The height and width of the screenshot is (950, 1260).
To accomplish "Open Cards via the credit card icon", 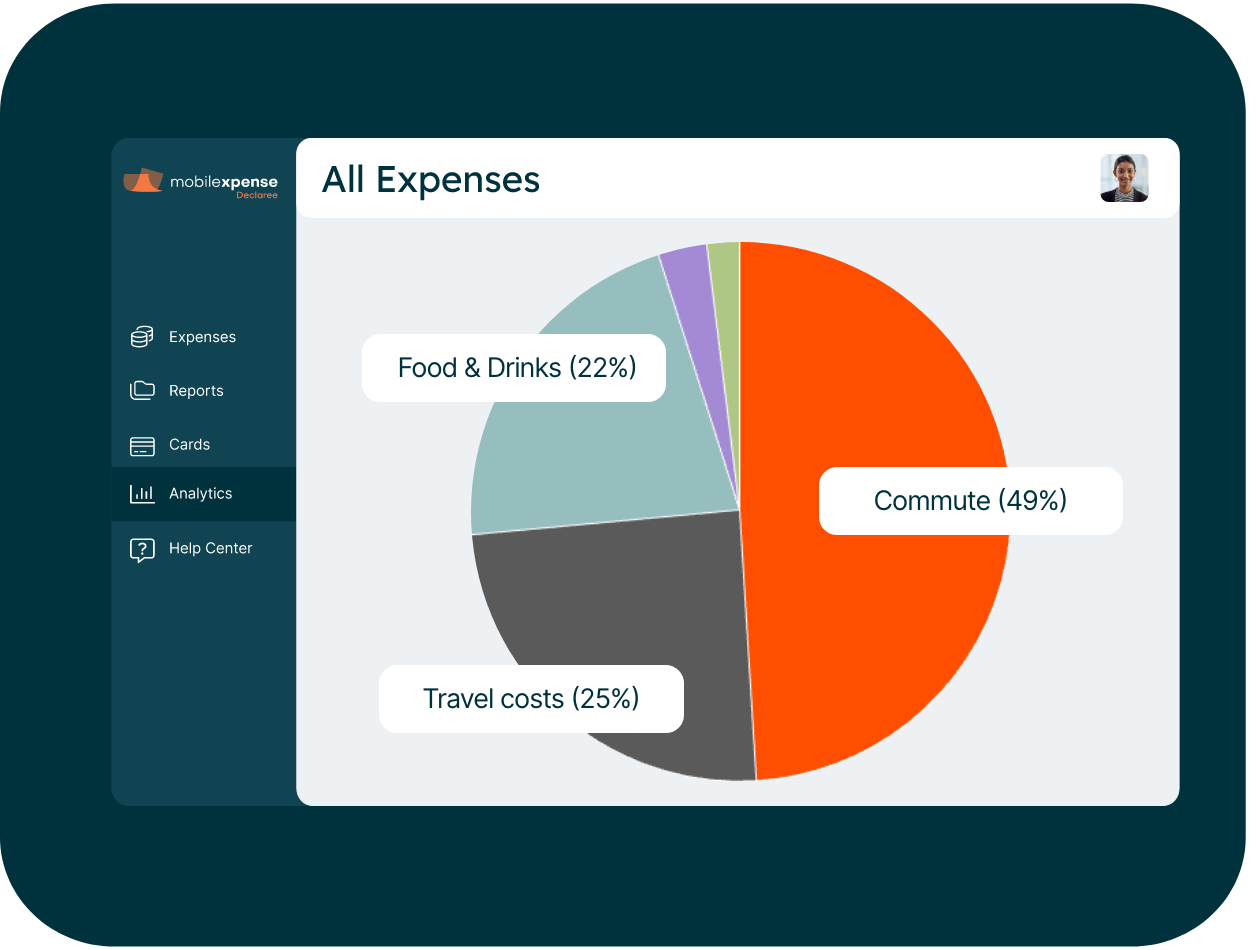I will click(x=141, y=444).
